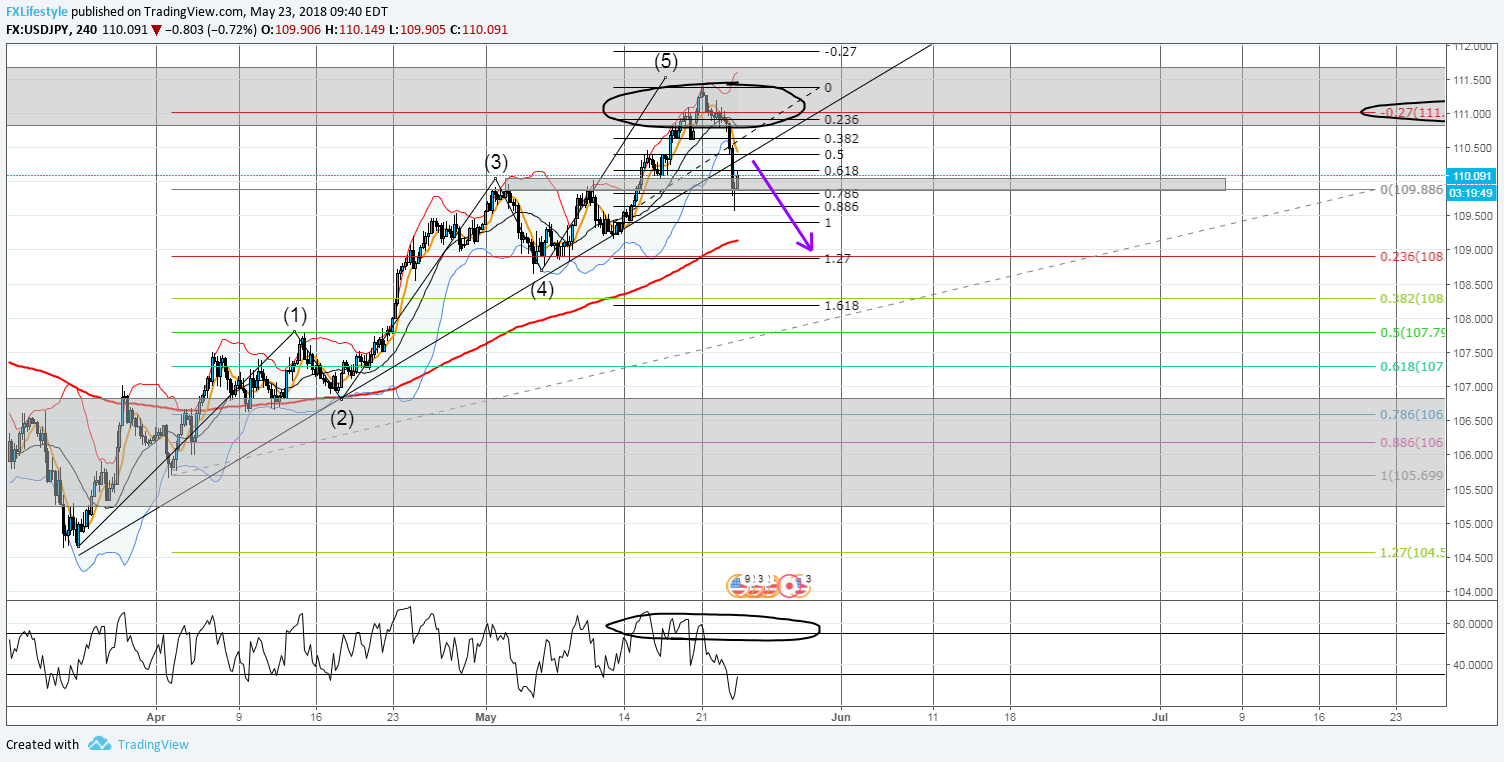Open the FXLifestyle author profile link
Viewport: 1504px width, 762px height.
click(x=39, y=11)
